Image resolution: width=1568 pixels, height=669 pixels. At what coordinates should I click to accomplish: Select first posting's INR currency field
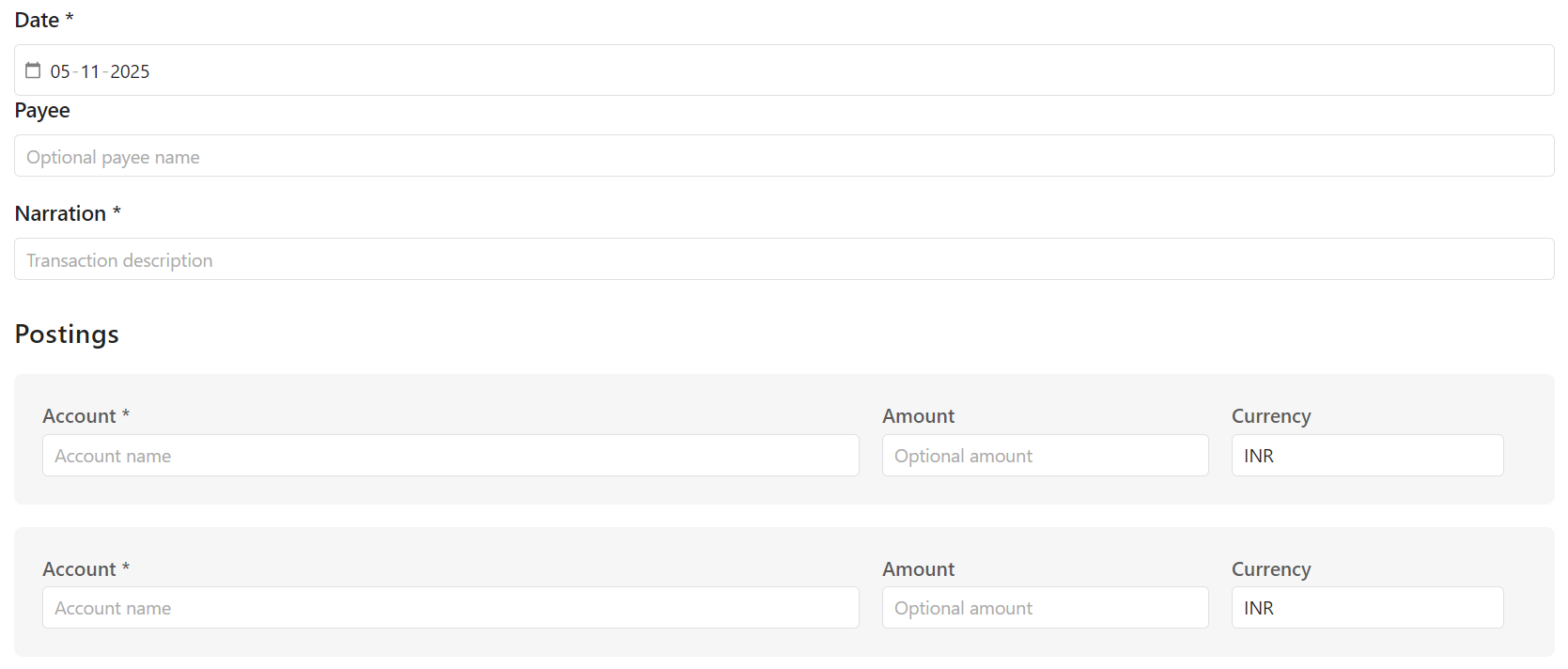click(1367, 456)
